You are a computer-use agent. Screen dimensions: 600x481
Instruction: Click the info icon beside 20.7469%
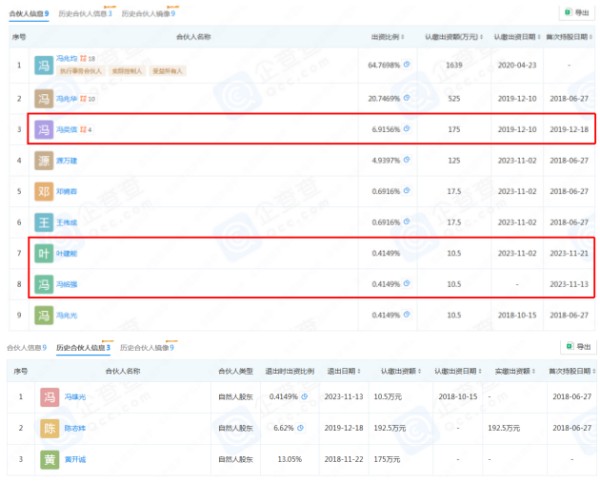tap(406, 98)
